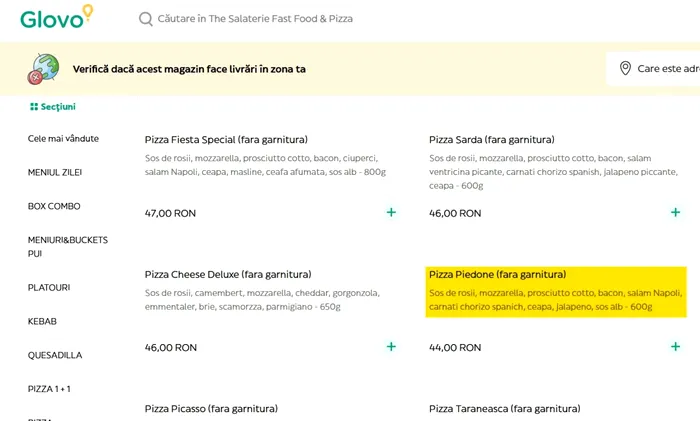The height and width of the screenshot is (421, 700).
Task: Add Pizza Sarda to cart
Action: point(676,212)
